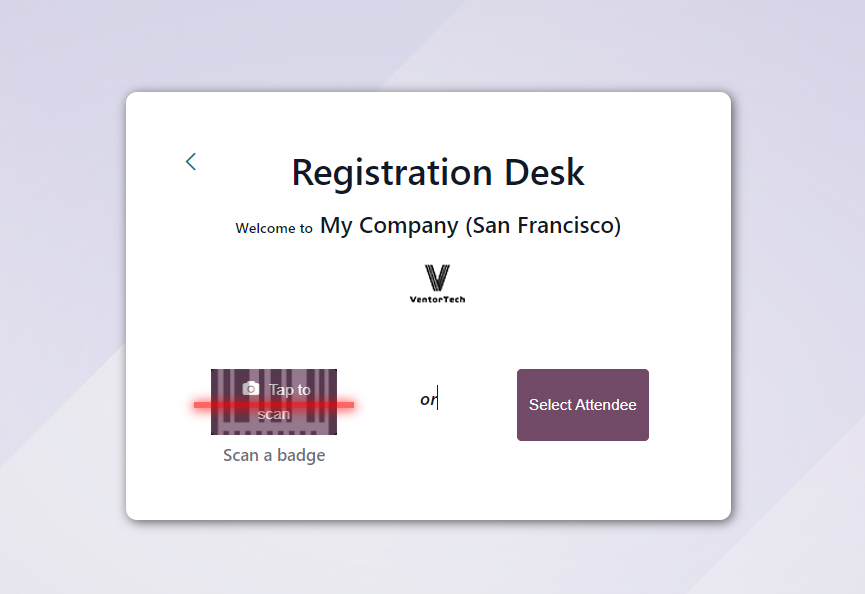Click the word 'Select' on the purple button

[550, 405]
